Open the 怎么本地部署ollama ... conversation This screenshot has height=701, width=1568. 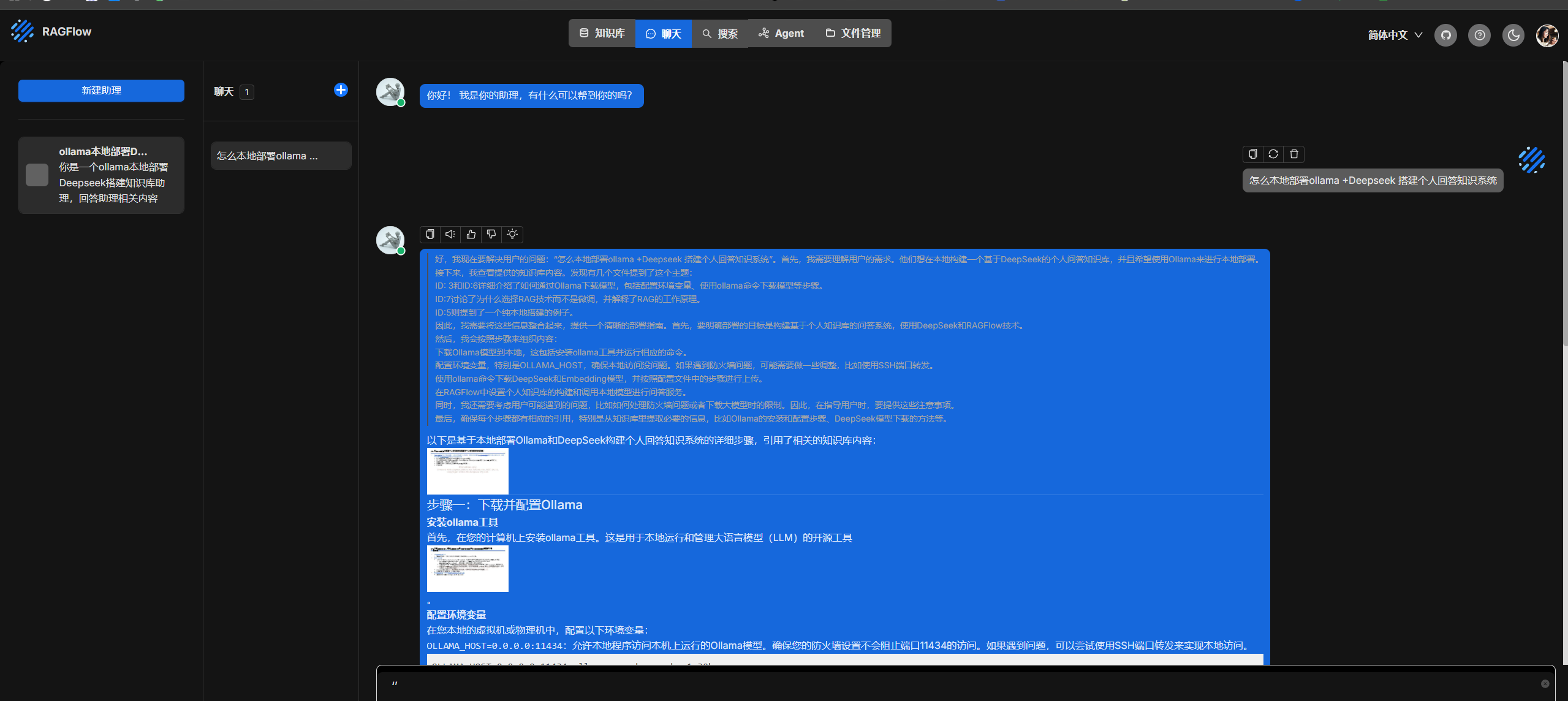coord(281,156)
